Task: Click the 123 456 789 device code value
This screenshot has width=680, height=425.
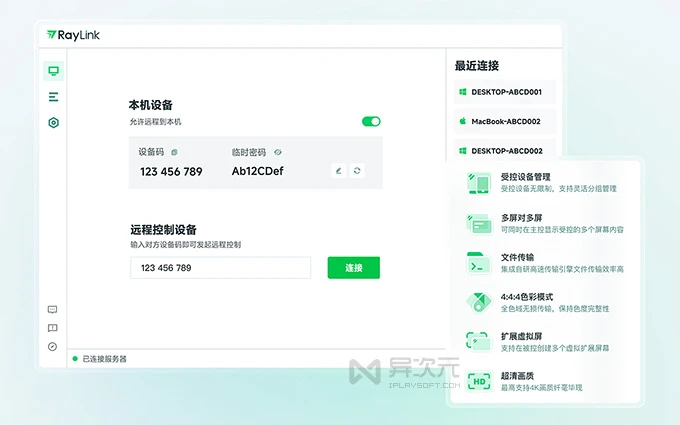Action: [171, 172]
